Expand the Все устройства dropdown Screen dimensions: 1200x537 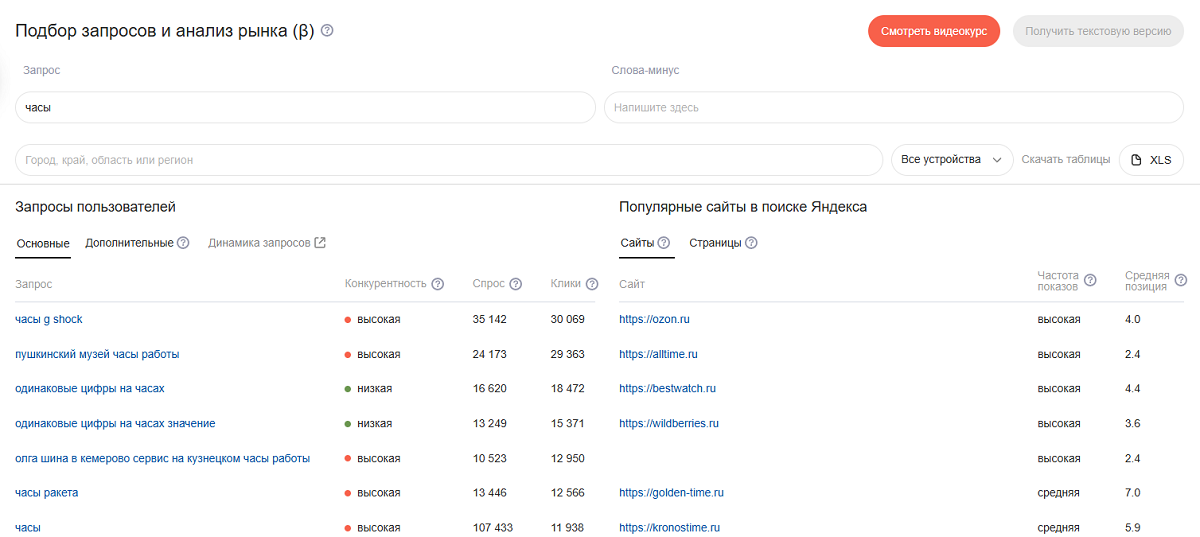pyautogui.click(x=952, y=160)
